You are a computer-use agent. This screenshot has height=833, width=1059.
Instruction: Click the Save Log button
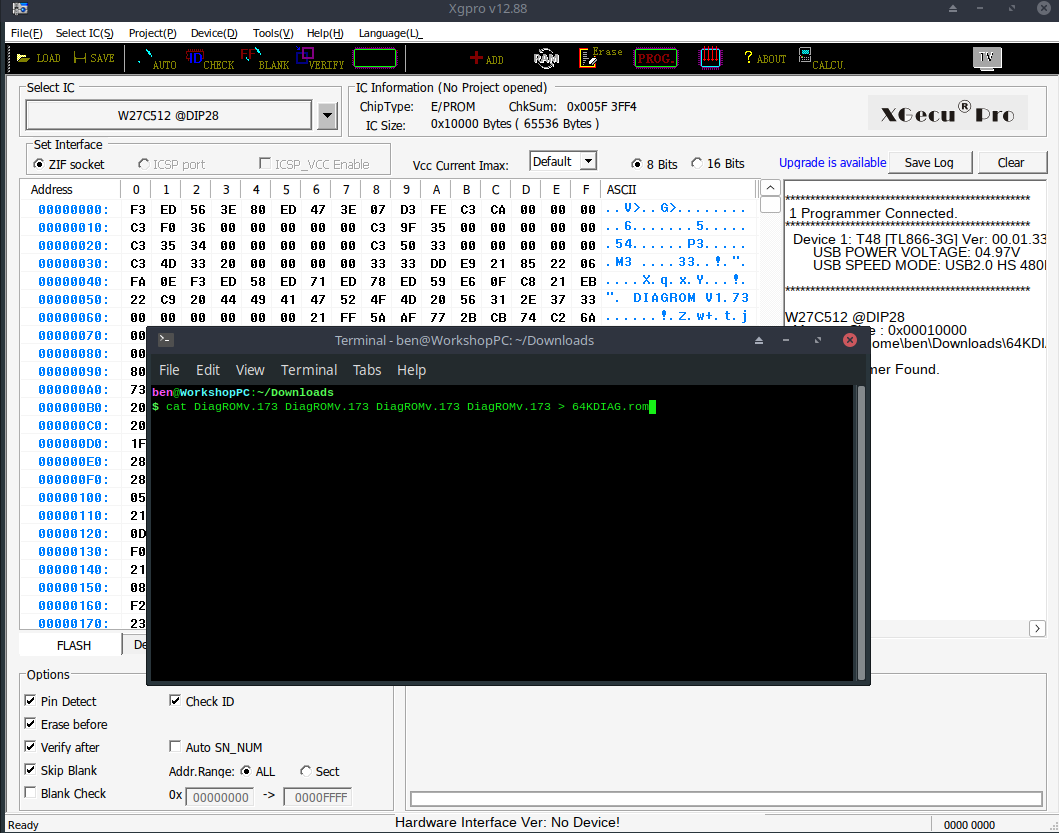pyautogui.click(x=929, y=163)
